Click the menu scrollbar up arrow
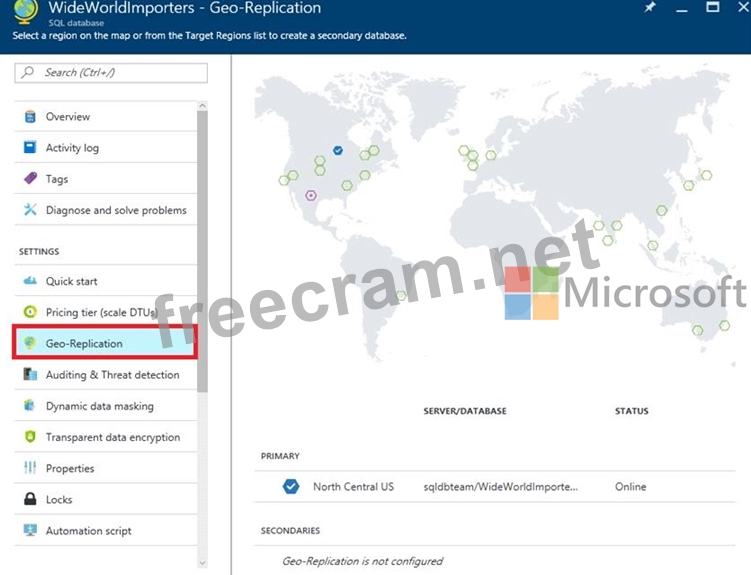The width and height of the screenshot is (751, 575). coord(202,105)
